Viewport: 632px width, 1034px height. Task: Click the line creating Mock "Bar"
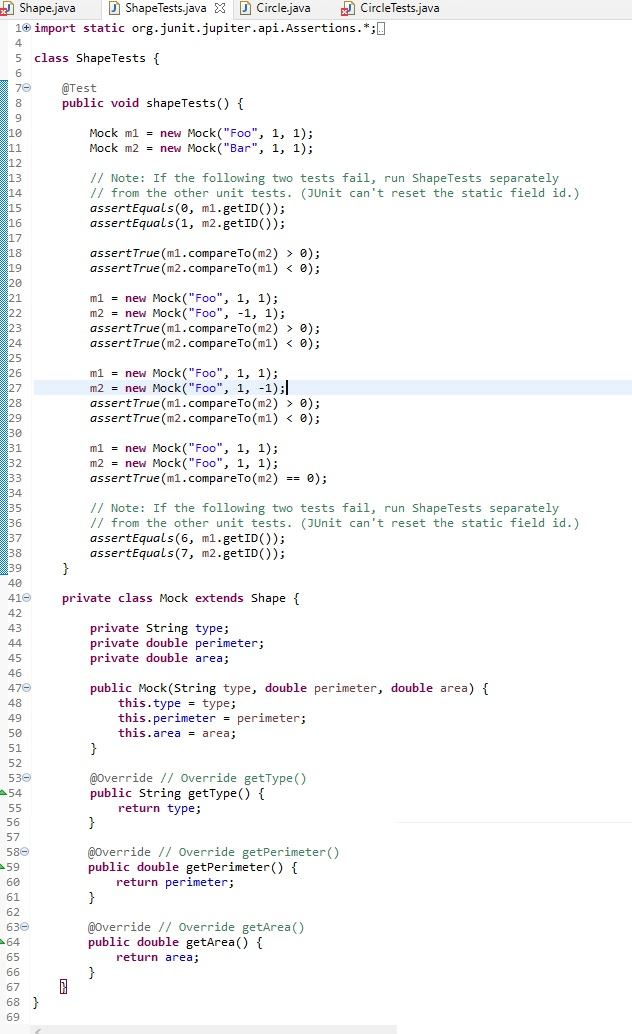pyautogui.click(x=201, y=148)
